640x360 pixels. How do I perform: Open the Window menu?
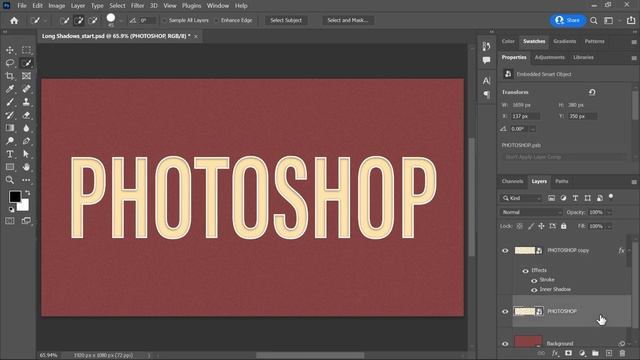pos(218,6)
